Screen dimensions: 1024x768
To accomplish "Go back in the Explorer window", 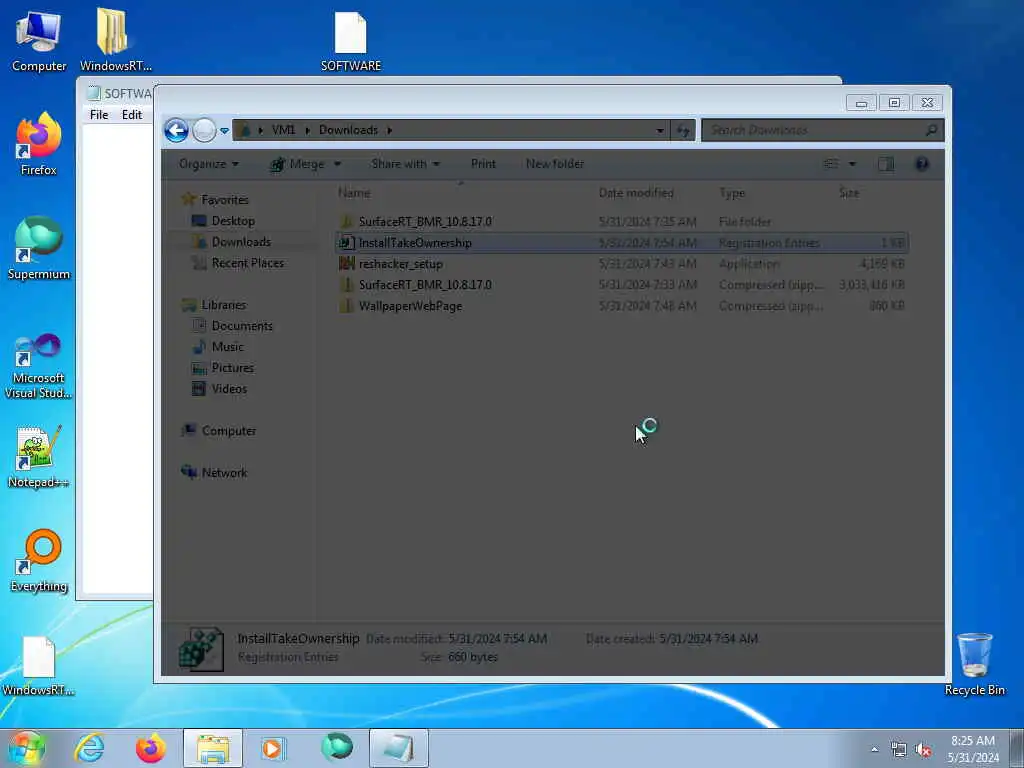I will pyautogui.click(x=176, y=130).
